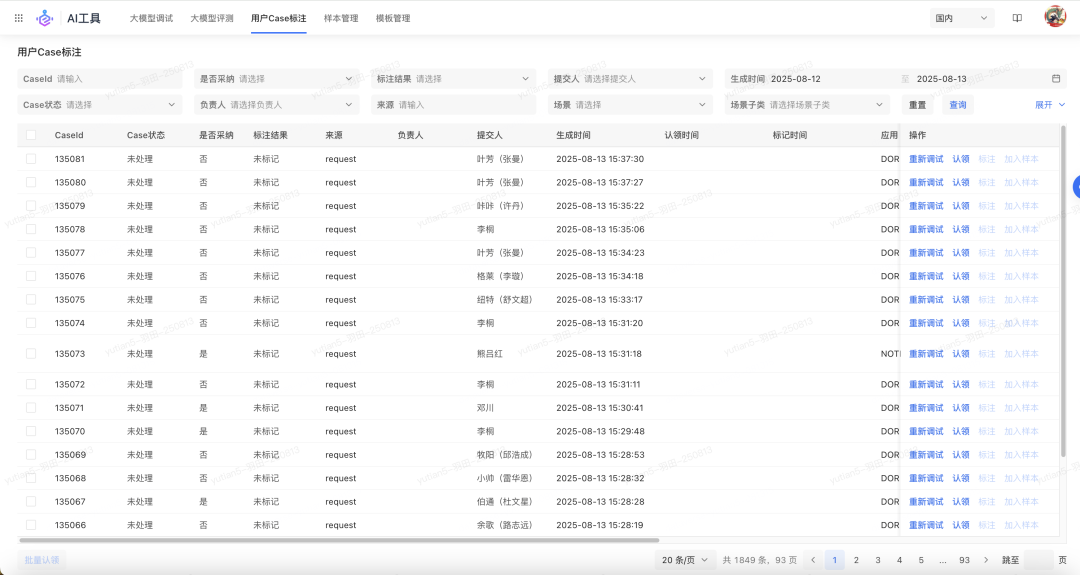
Task: Change the 20 条/页 page size
Action: (685, 560)
